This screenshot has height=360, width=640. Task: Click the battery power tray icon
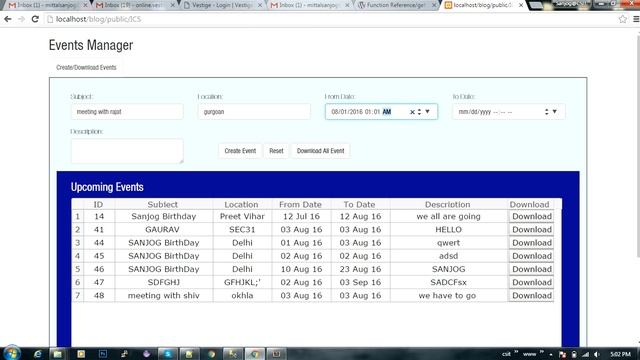click(574, 354)
